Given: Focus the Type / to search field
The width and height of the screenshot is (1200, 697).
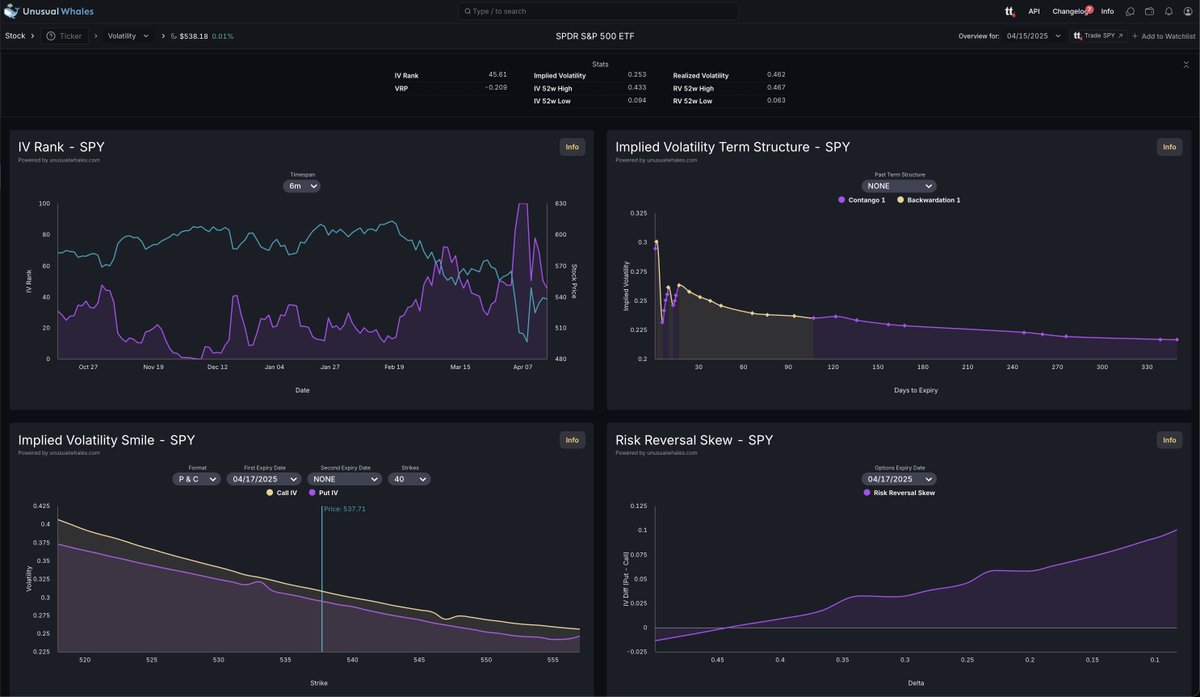Looking at the screenshot, I should coord(598,11).
